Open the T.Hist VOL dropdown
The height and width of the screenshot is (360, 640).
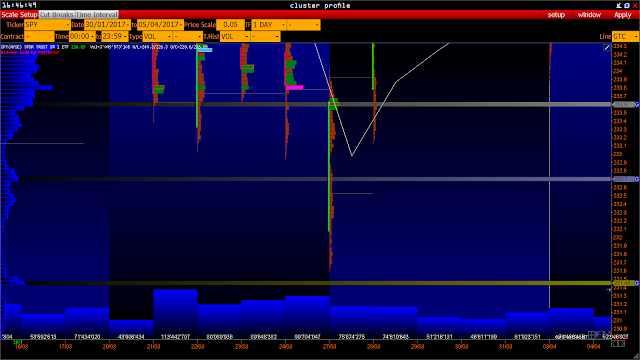pos(235,36)
